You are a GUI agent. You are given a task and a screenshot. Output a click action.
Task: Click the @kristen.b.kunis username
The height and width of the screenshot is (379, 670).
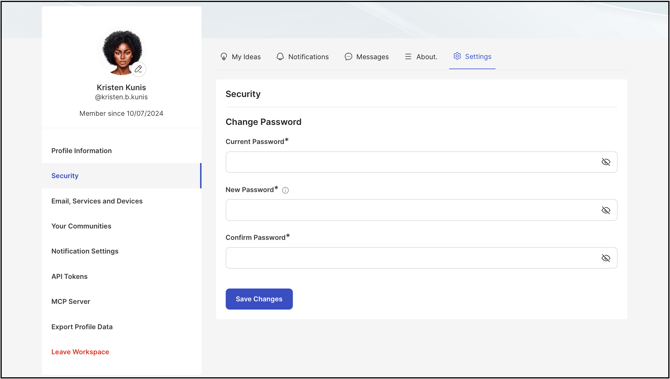pyautogui.click(x=121, y=97)
